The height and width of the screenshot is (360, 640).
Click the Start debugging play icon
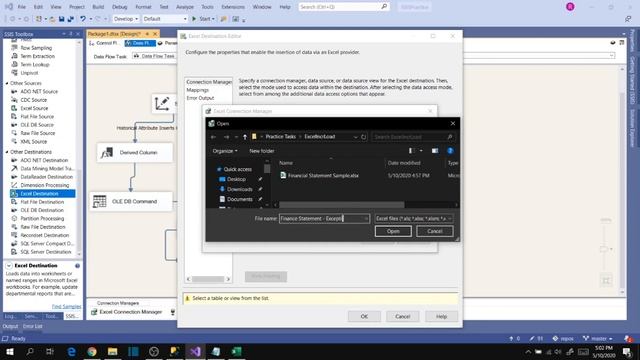point(194,19)
